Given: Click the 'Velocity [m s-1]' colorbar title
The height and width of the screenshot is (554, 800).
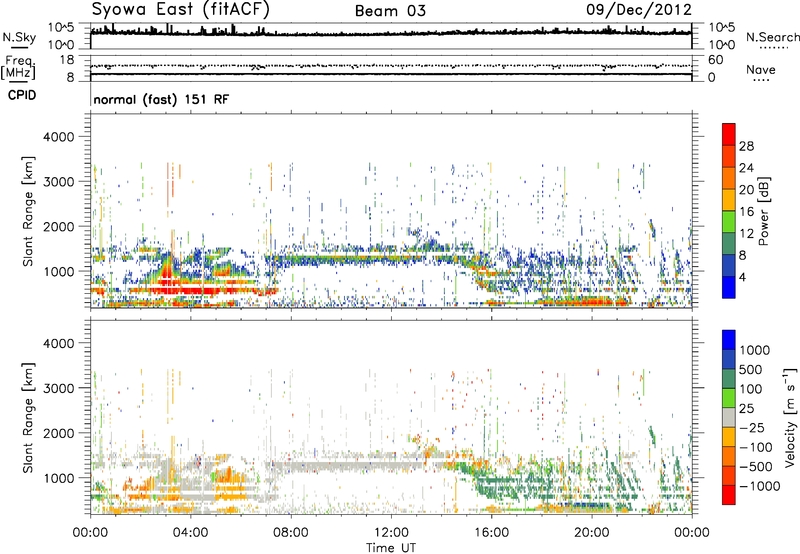Looking at the screenshot, I should click(x=790, y=417).
